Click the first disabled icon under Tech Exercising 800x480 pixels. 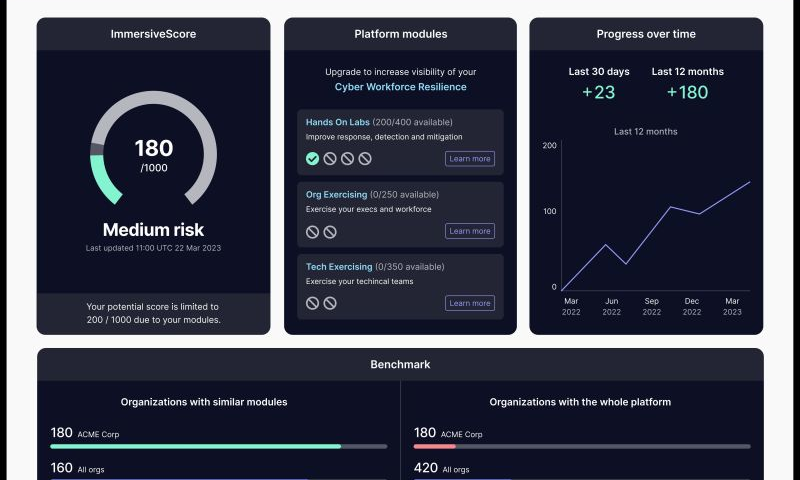(x=313, y=303)
